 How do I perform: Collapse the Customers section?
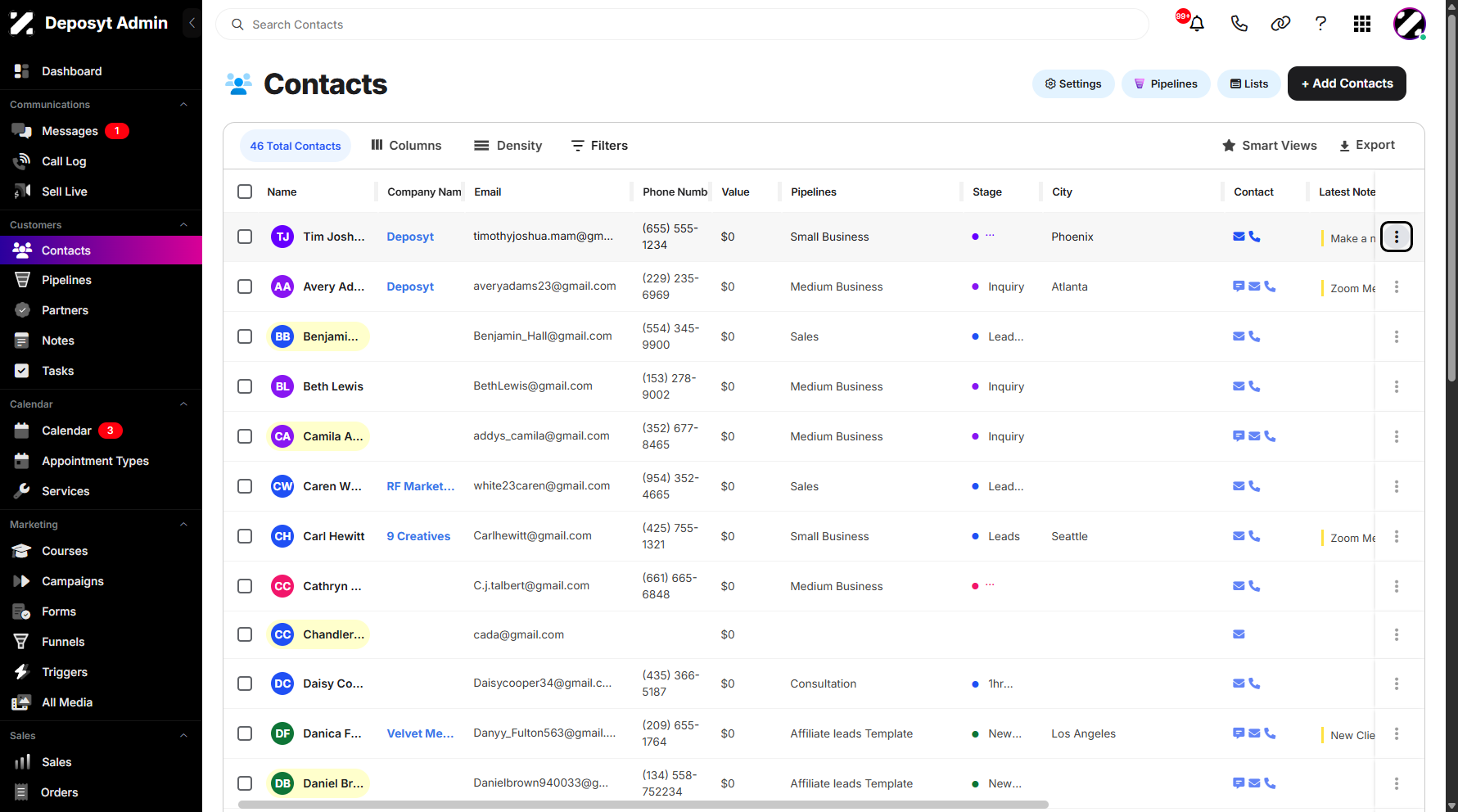(183, 225)
